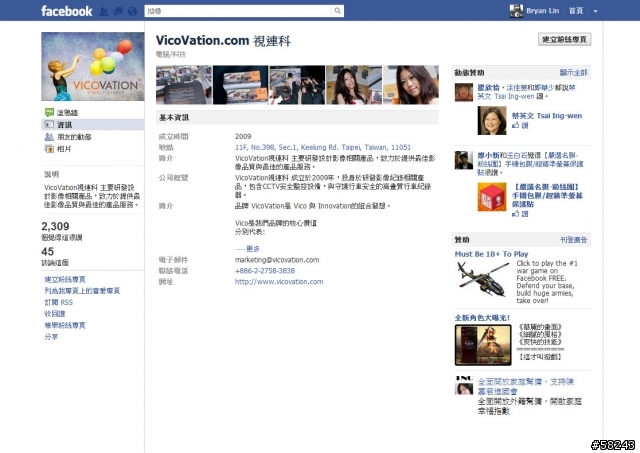
Task: Open second sponsored story friend avatar
Action: click(x=464, y=160)
